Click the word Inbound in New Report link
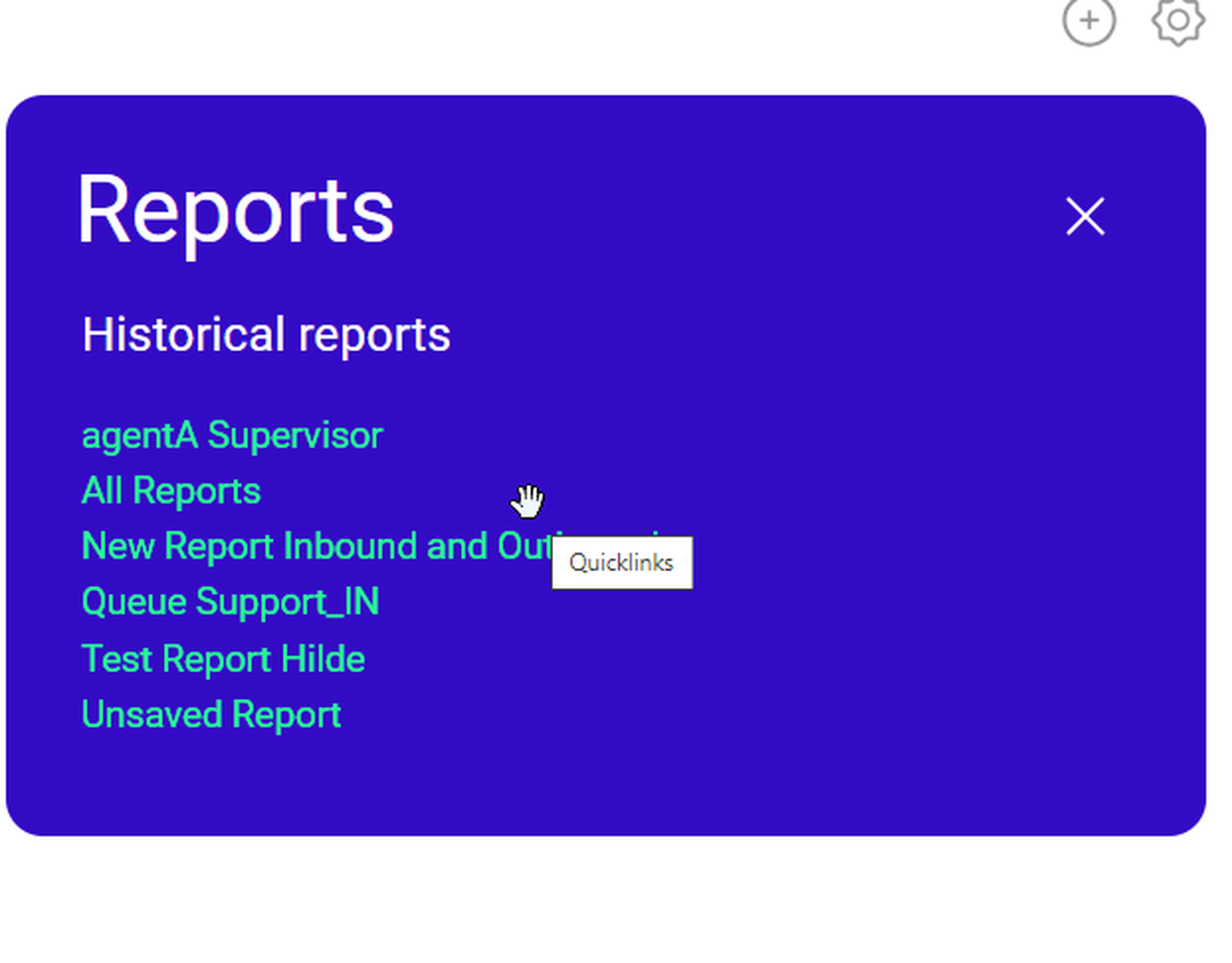The image size is (1232, 963). click(350, 547)
